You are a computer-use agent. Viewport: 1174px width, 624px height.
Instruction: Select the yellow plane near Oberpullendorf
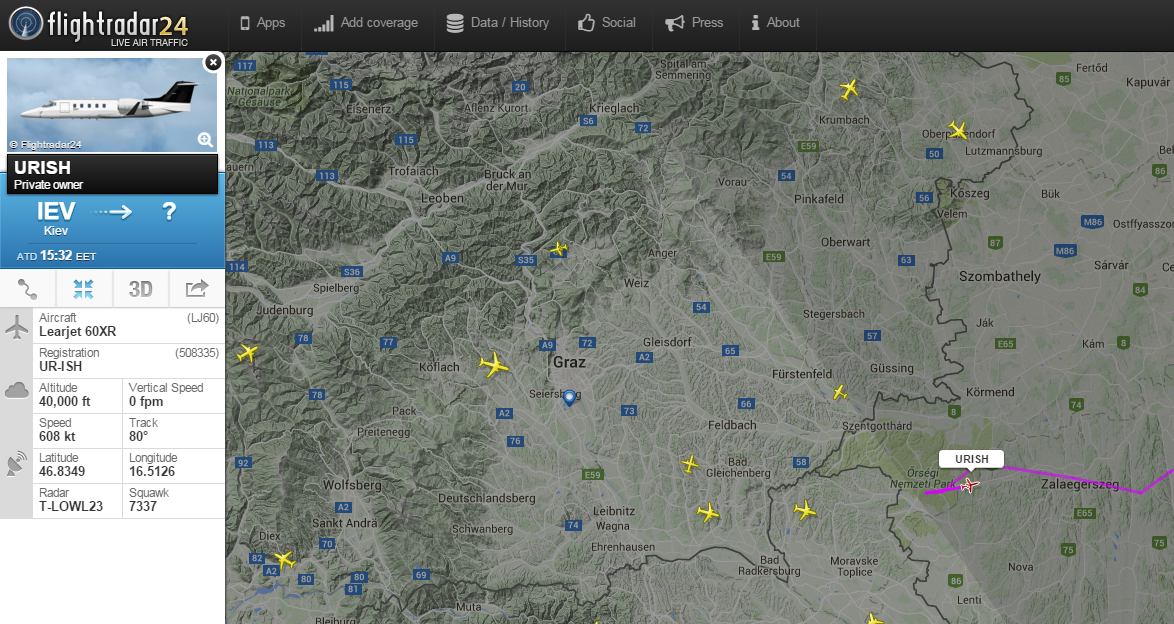(x=958, y=130)
